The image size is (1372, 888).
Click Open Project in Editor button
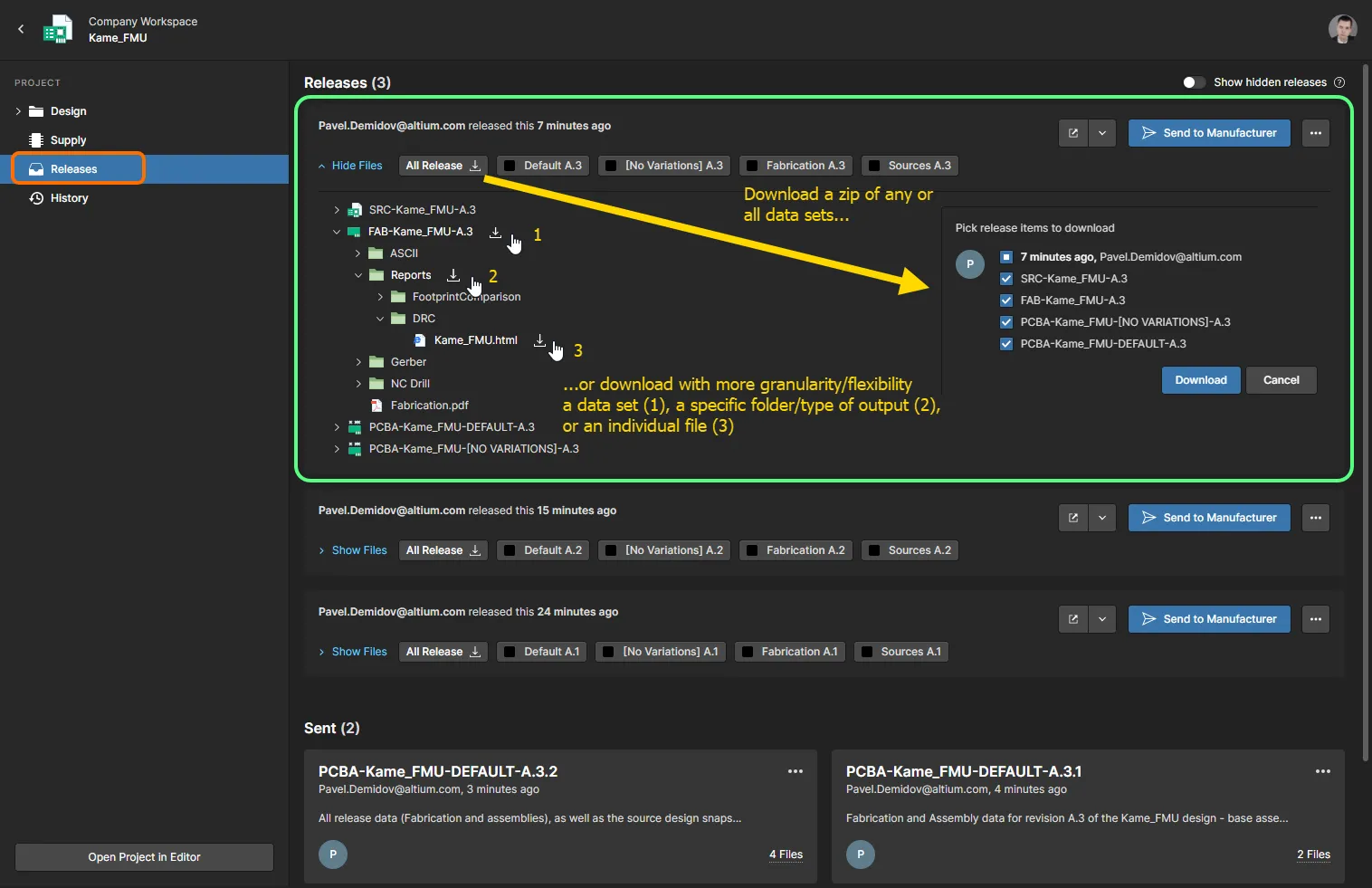click(144, 857)
